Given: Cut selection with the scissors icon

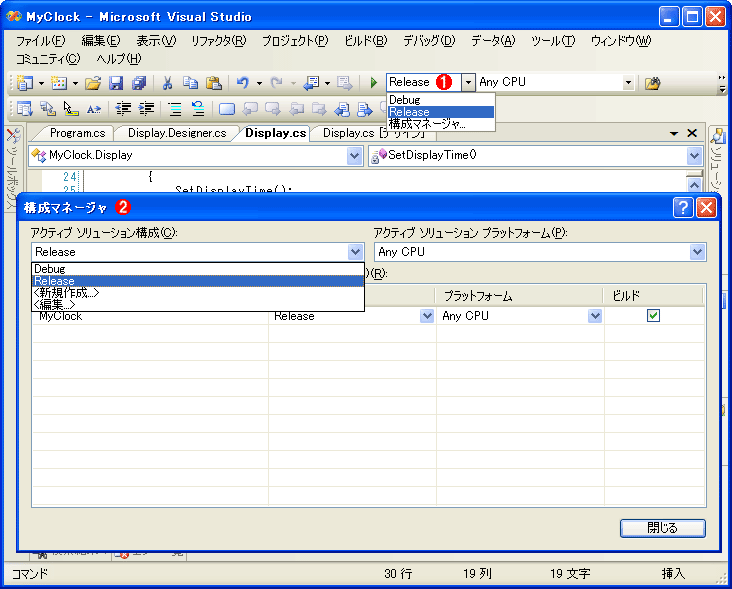Looking at the screenshot, I should [167, 83].
